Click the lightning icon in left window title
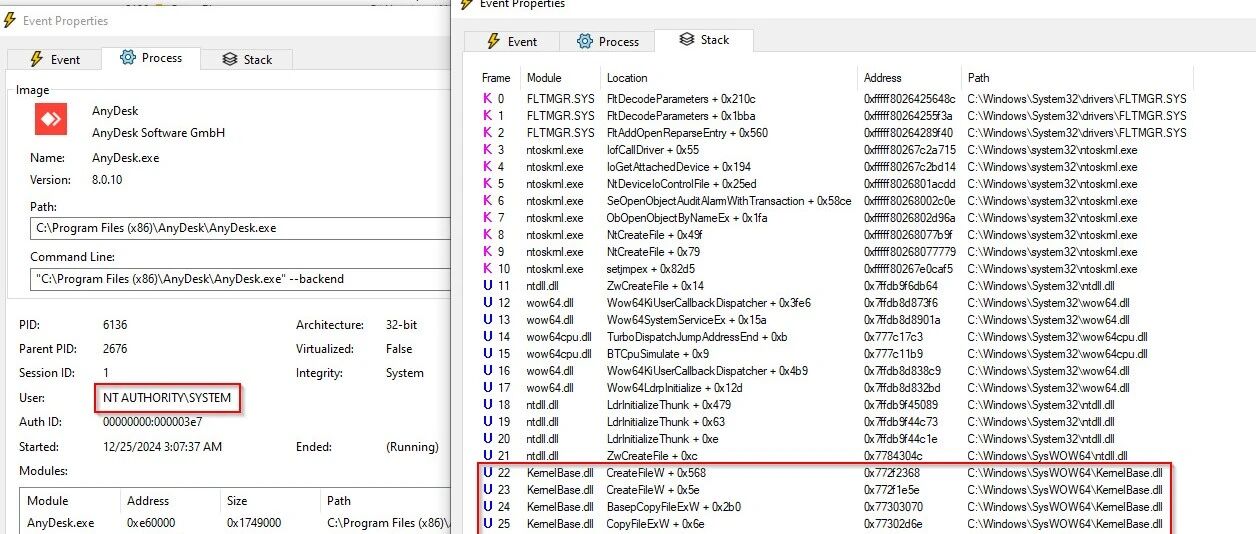This screenshot has height=534, width=1256. pyautogui.click(x=10, y=20)
